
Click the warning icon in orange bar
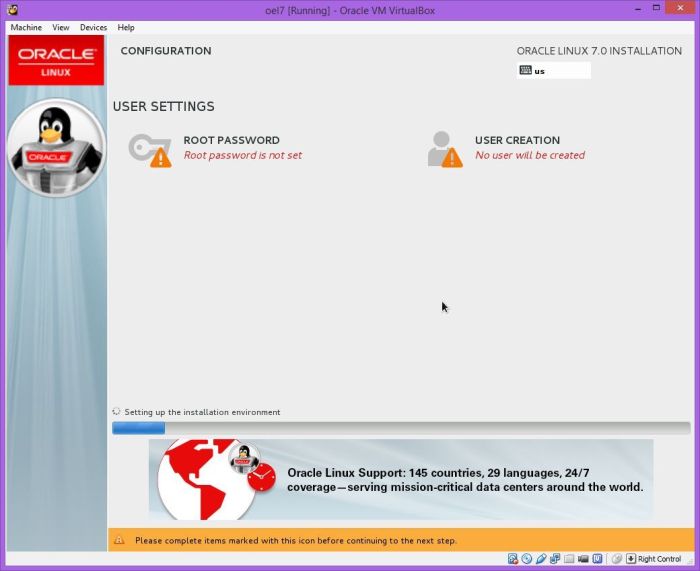point(120,540)
